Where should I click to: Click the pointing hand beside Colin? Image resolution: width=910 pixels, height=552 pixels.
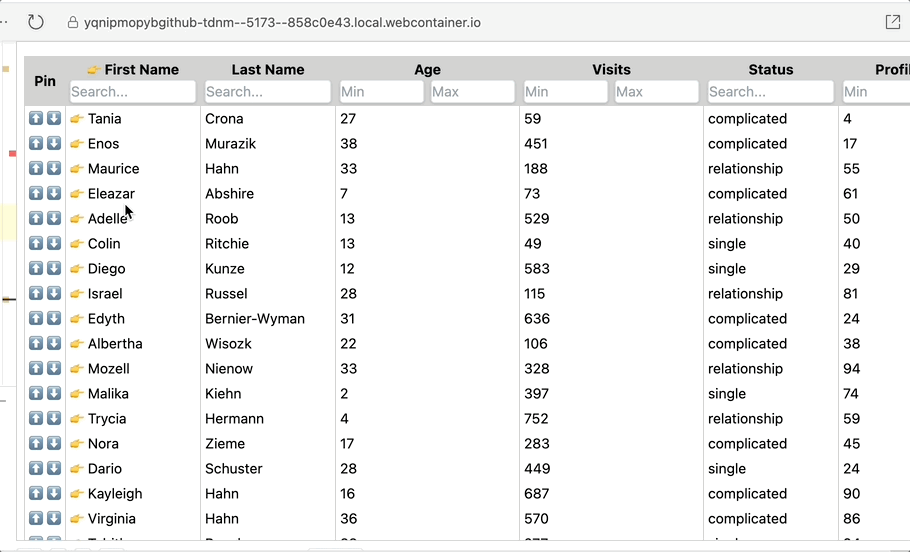click(77, 243)
